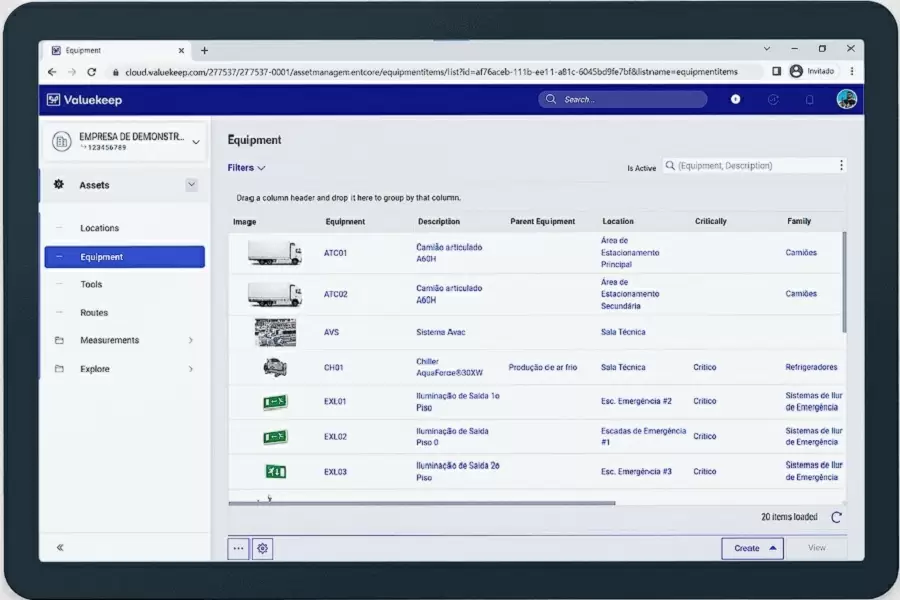Select Tools in the sidebar

click(91, 285)
